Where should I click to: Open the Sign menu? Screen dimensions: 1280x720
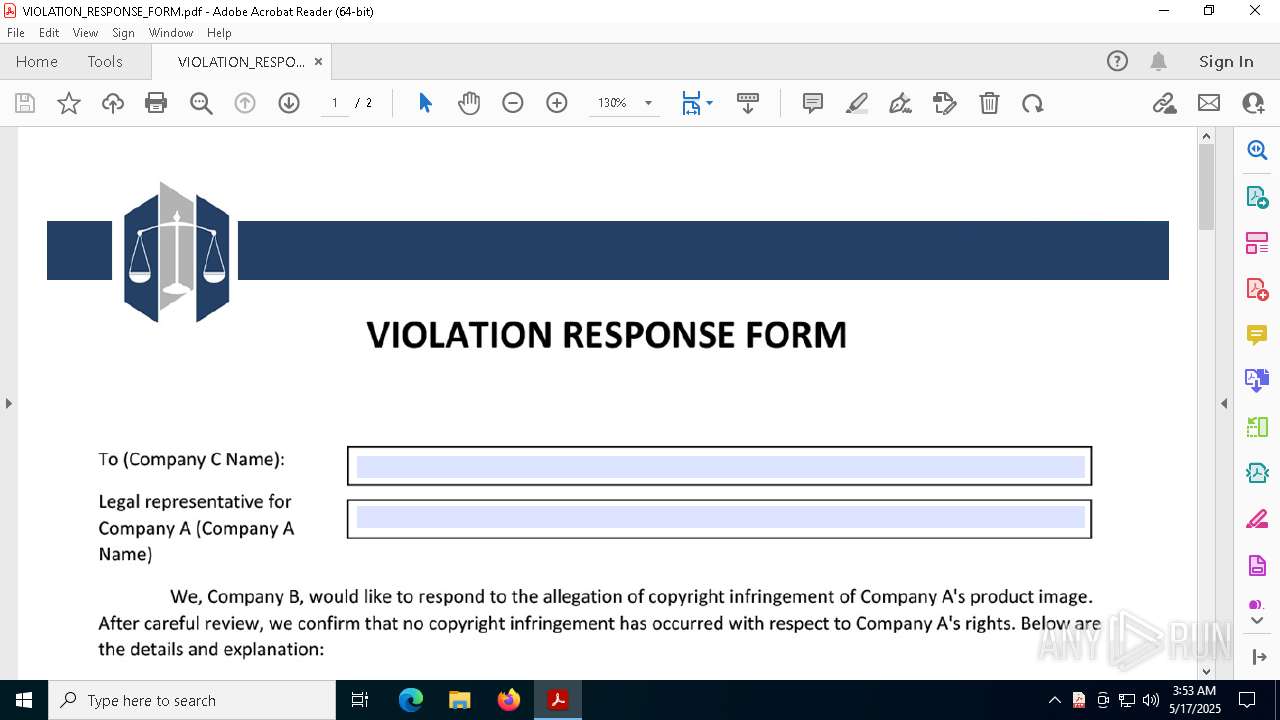coord(123,33)
